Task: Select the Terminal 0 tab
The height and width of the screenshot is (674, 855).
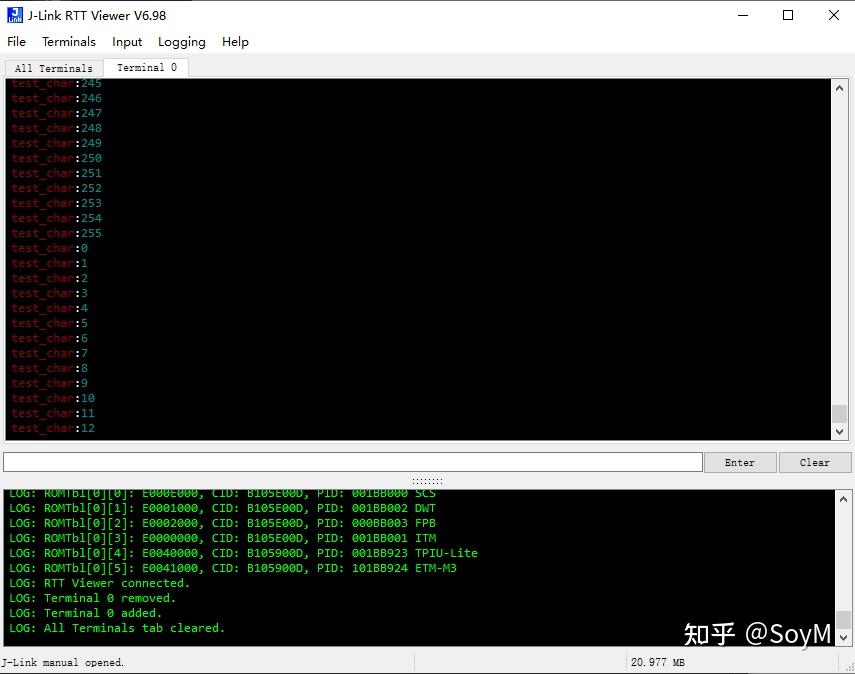Action: tap(145, 67)
